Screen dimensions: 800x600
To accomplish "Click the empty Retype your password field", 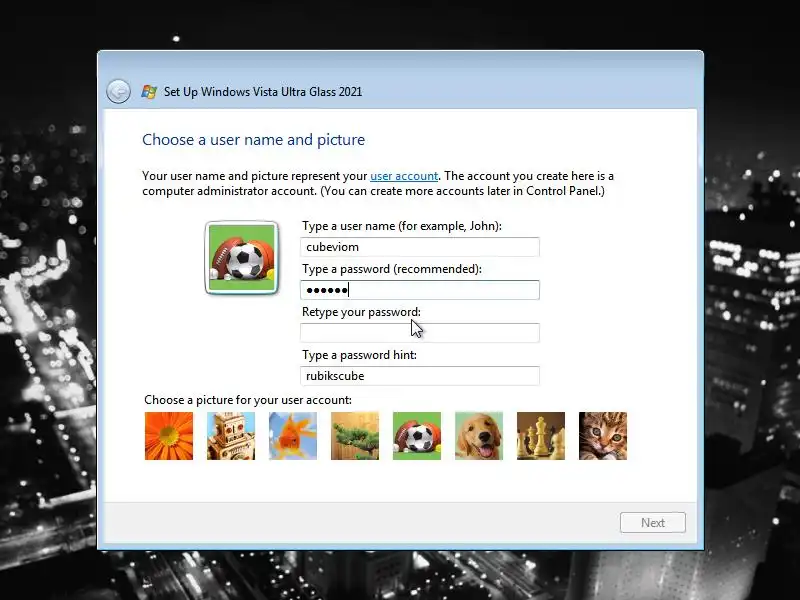I will [420, 333].
